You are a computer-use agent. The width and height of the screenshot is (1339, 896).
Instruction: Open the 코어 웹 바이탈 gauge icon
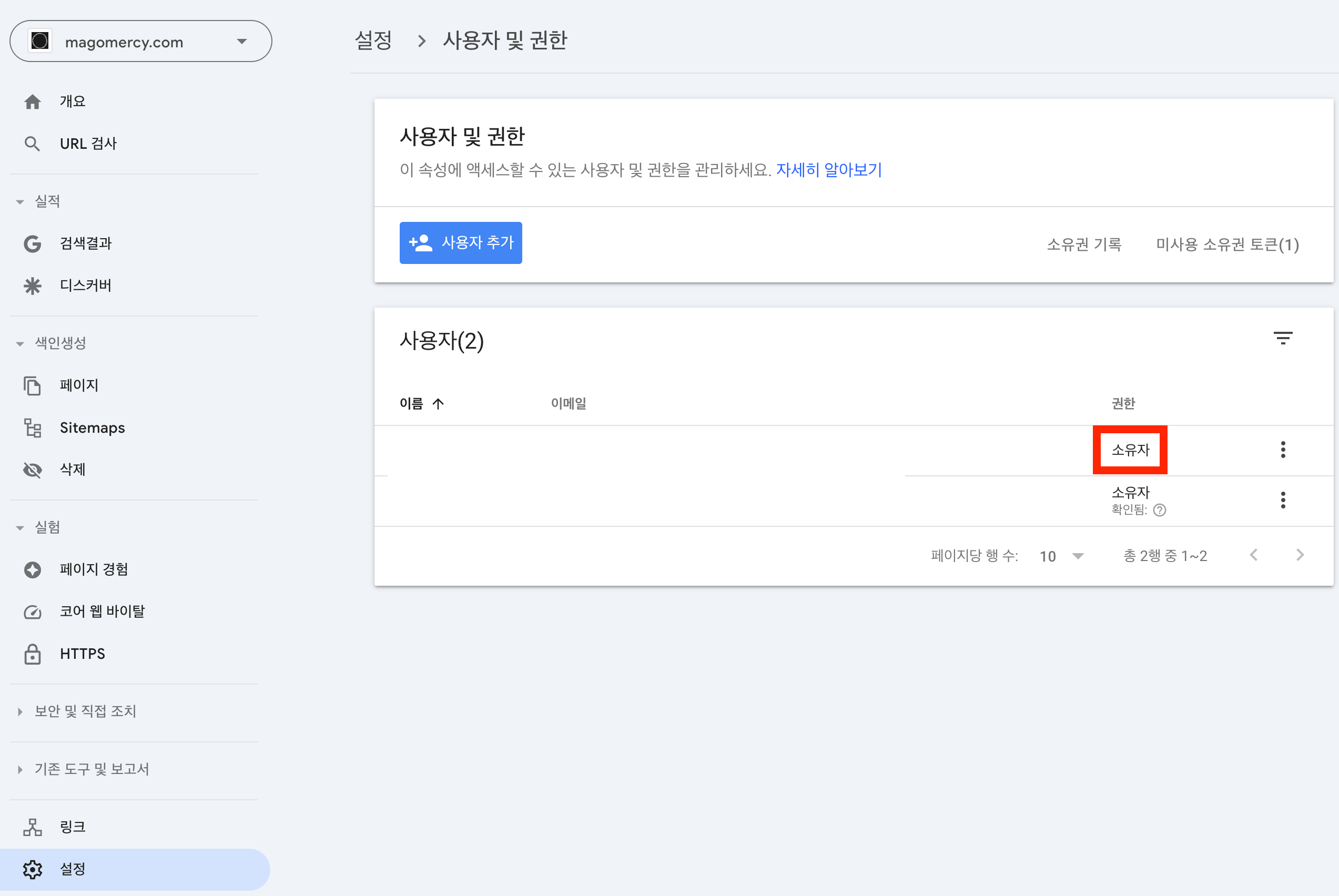coord(33,612)
